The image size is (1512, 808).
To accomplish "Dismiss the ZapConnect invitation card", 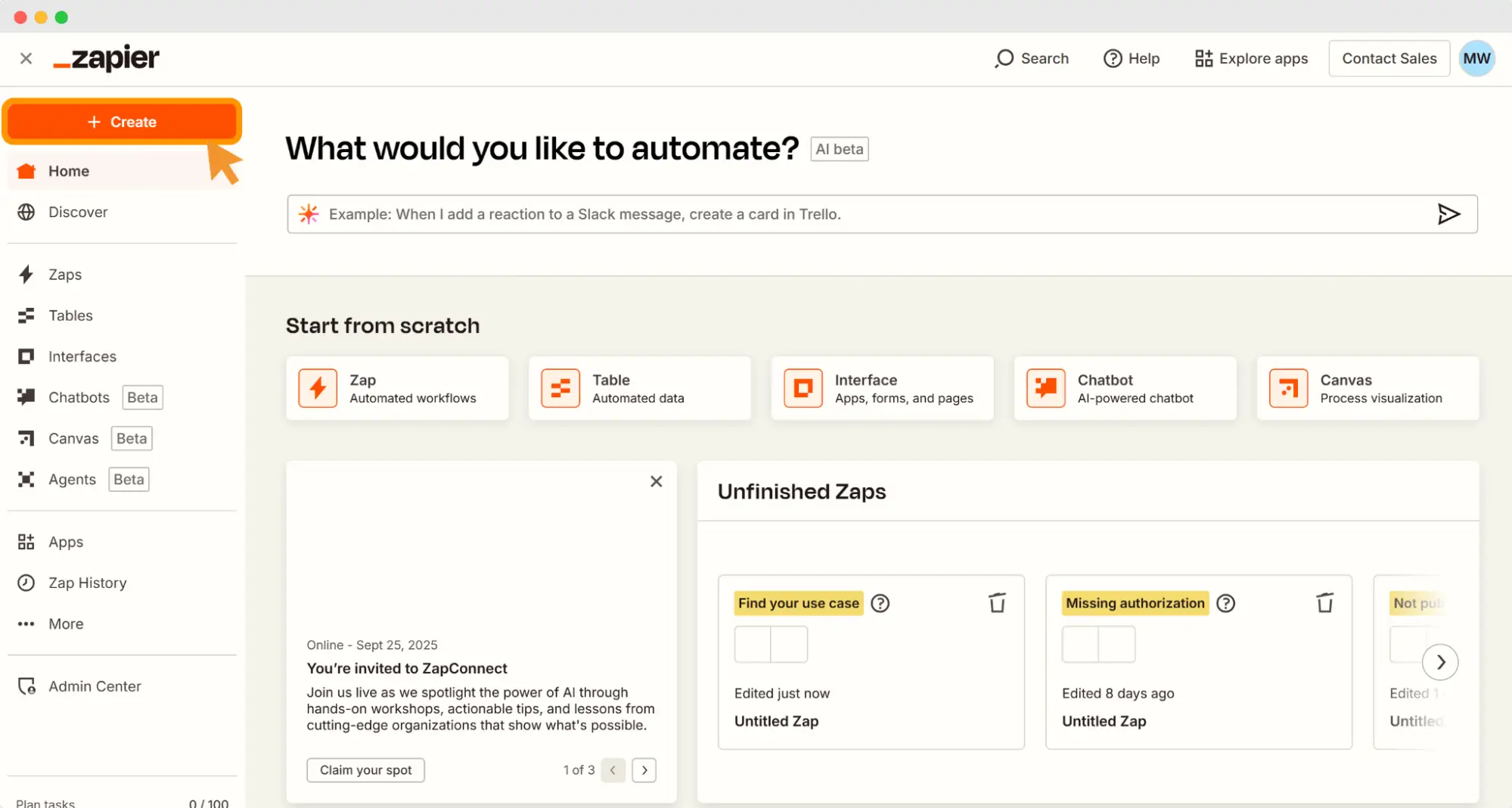I will 657,481.
